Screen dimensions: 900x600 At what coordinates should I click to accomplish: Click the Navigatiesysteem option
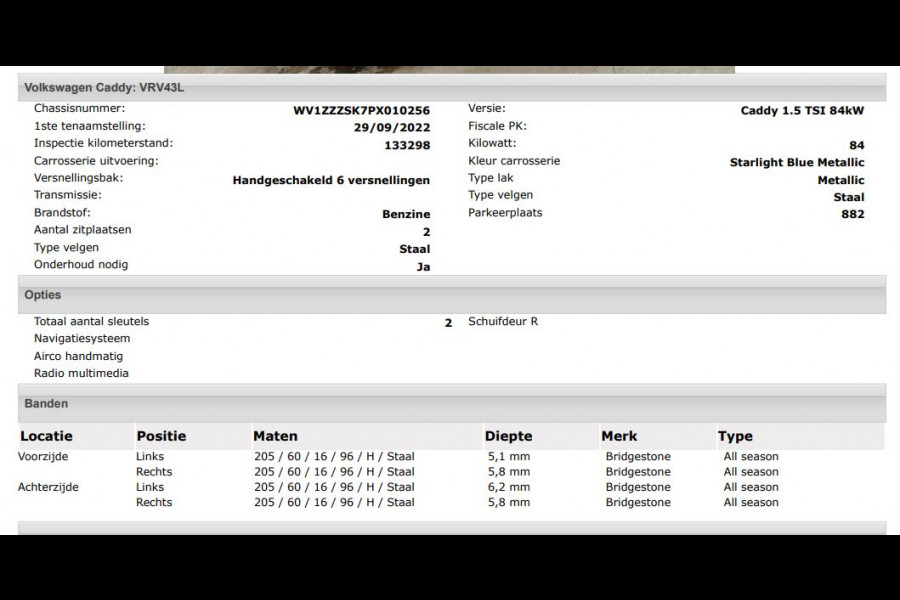pyautogui.click(x=82, y=339)
